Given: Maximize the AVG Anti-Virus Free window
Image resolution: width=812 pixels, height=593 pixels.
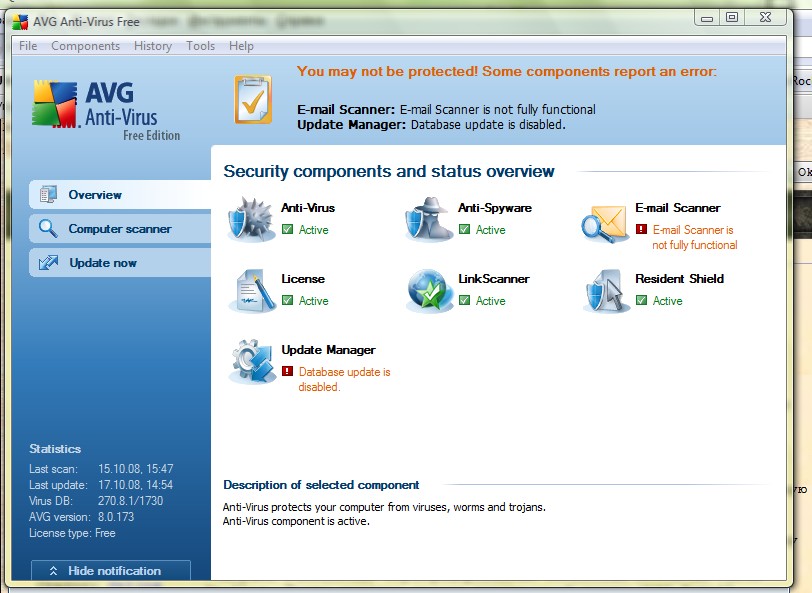Looking at the screenshot, I should (732, 18).
